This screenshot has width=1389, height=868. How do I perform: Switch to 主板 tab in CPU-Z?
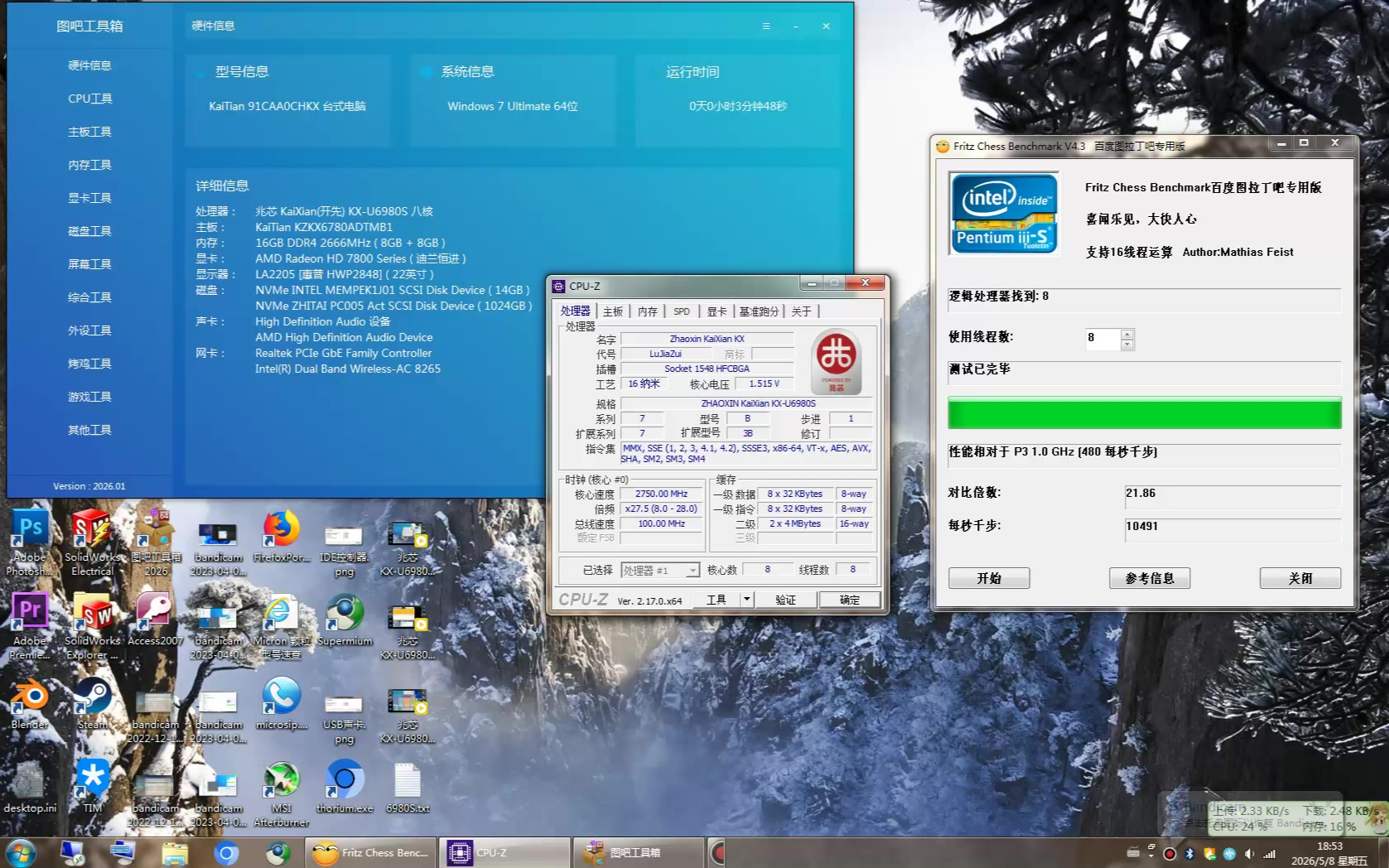coord(613,311)
